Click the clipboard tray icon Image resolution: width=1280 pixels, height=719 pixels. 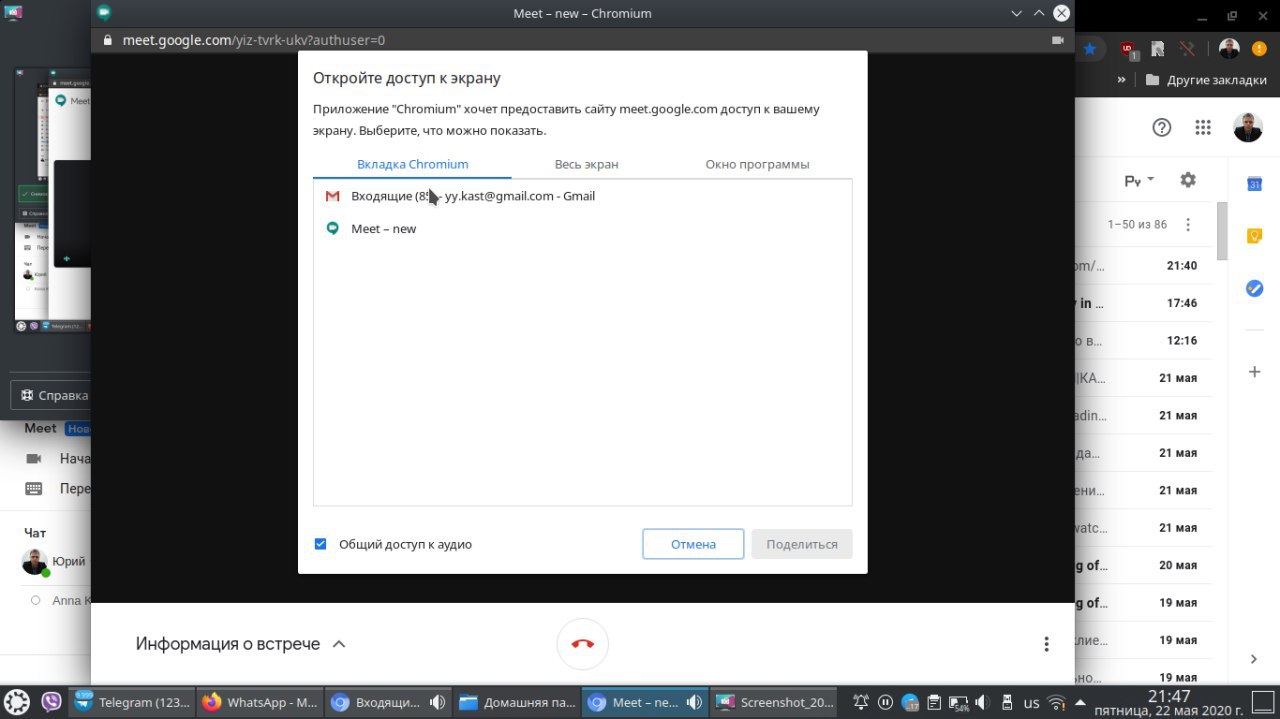[x=934, y=702]
